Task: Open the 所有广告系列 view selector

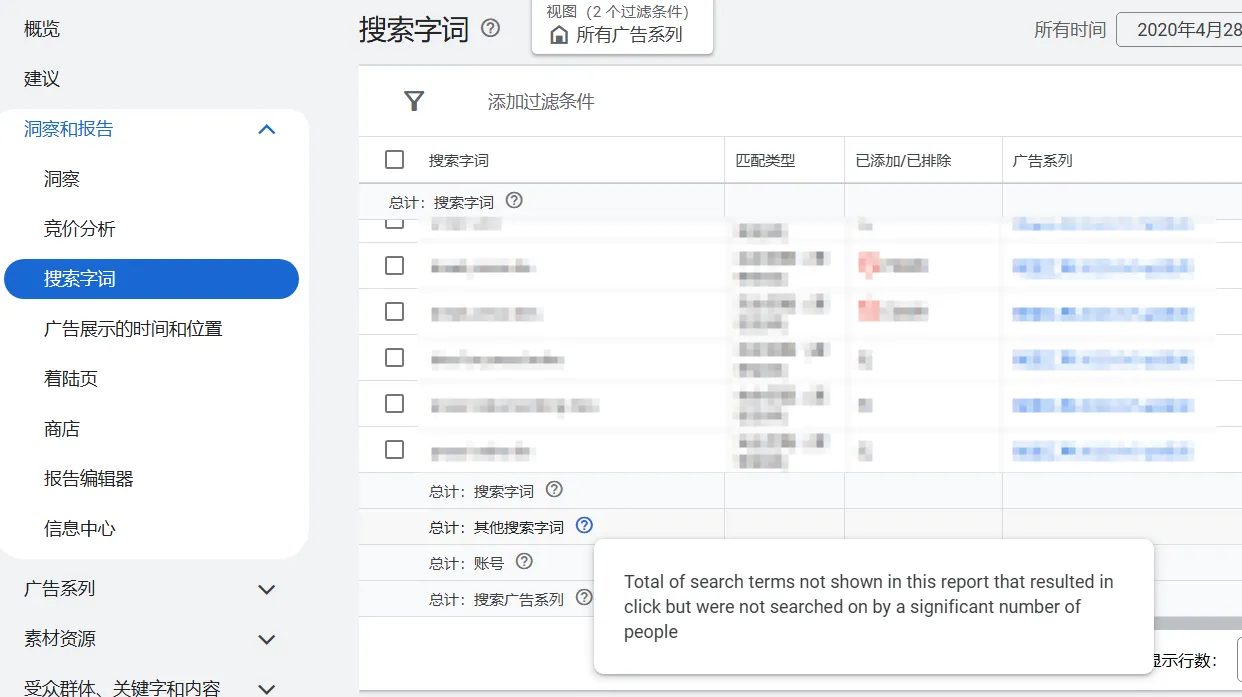Action: pos(622,27)
